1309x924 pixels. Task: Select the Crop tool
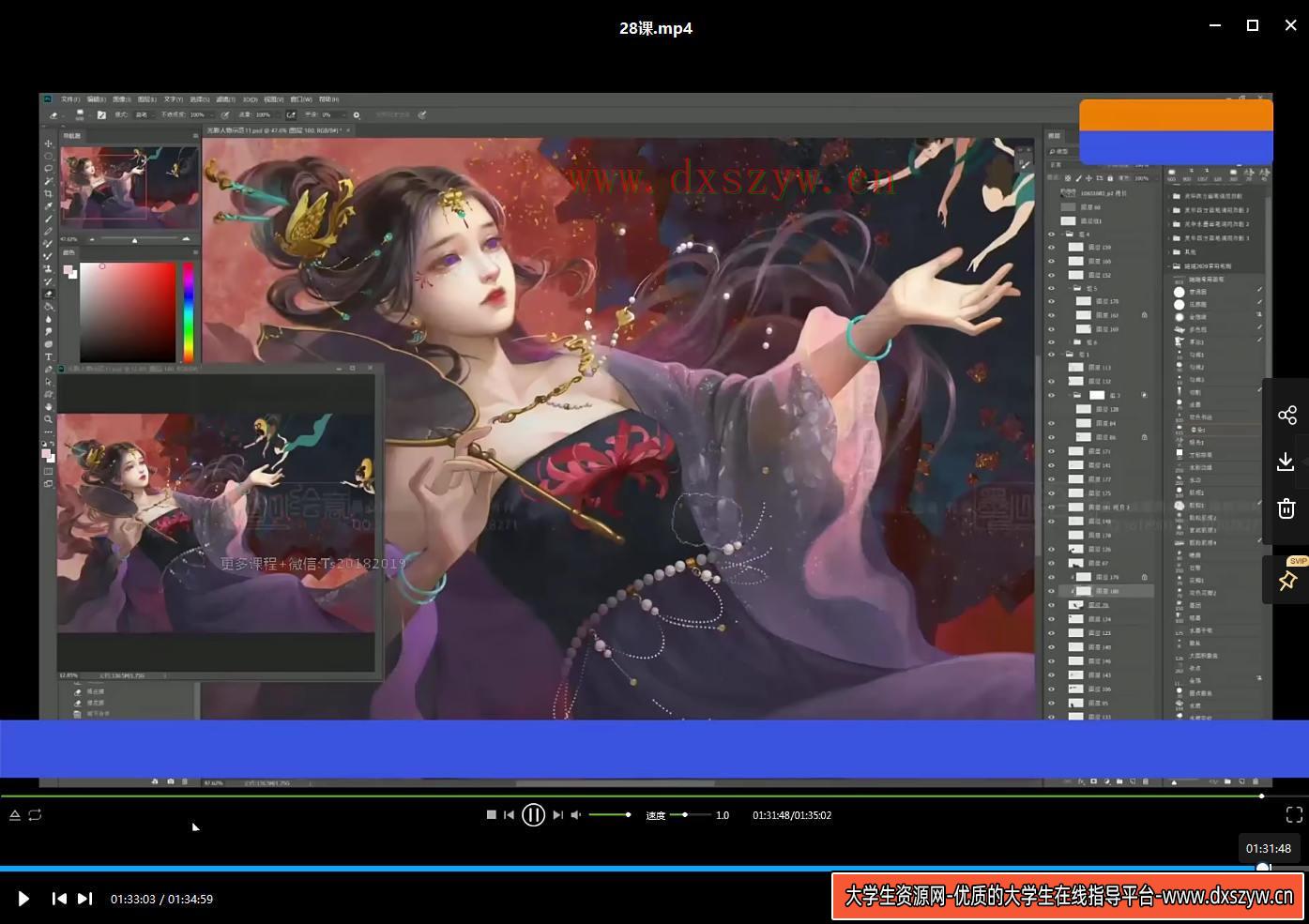[x=49, y=193]
